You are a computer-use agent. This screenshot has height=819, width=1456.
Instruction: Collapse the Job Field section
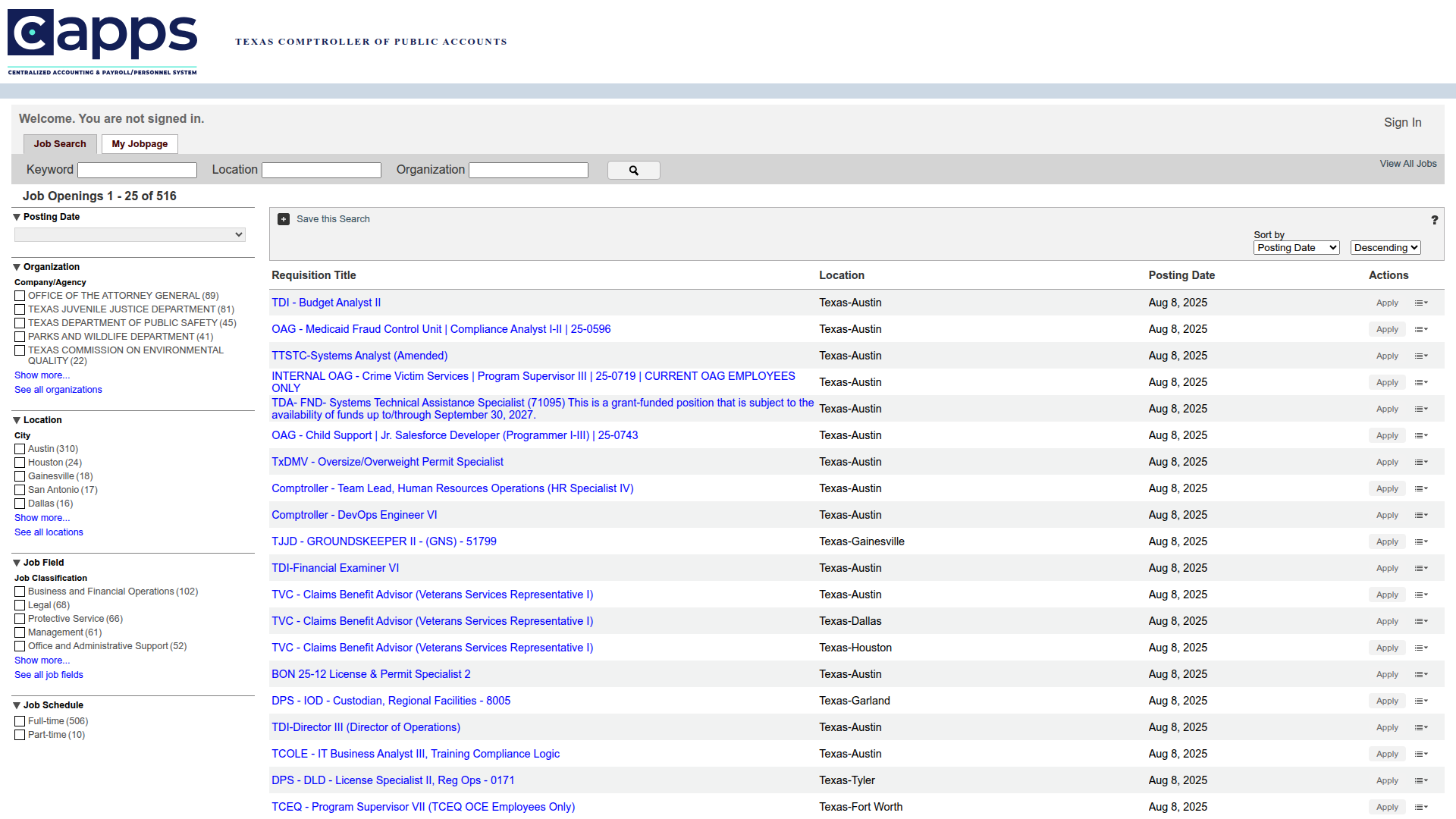17,563
